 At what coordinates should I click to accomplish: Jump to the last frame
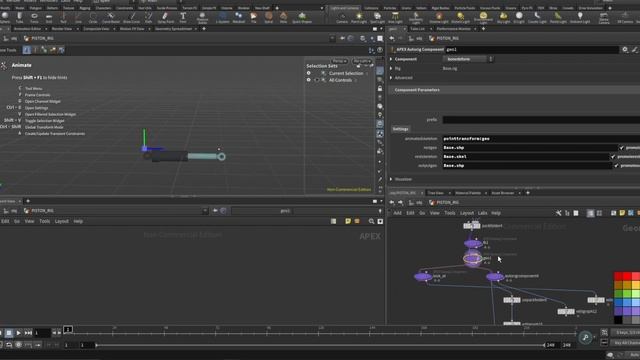point(28,333)
